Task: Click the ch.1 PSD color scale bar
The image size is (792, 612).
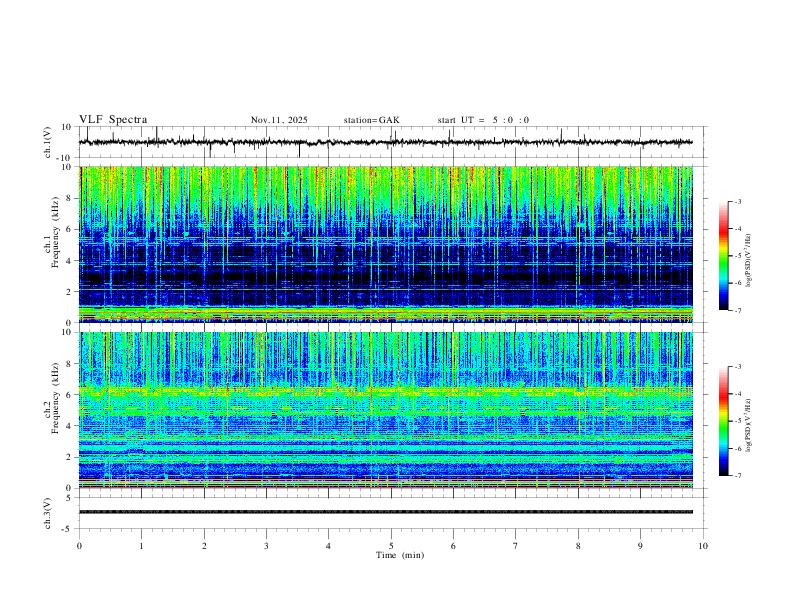Action: [x=724, y=256]
